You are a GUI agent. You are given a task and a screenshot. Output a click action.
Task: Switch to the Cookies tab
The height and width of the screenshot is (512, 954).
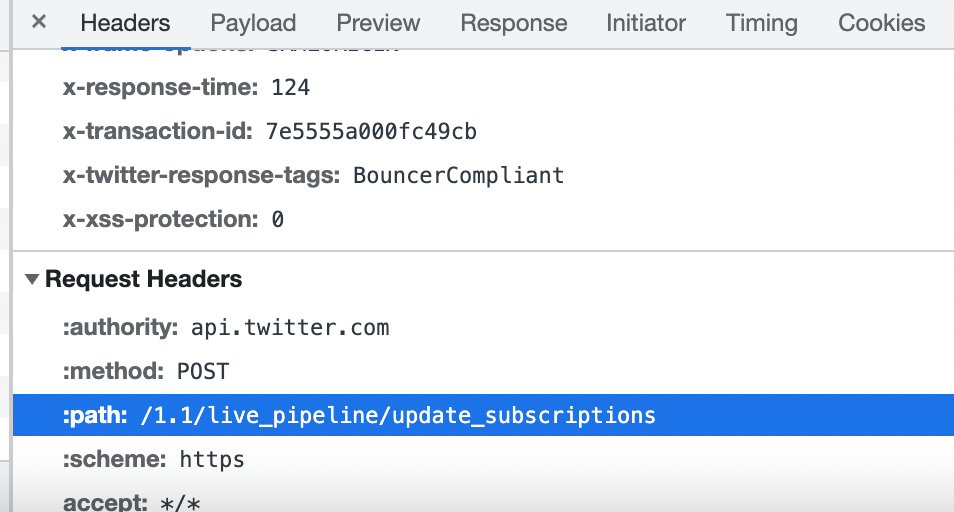point(882,23)
